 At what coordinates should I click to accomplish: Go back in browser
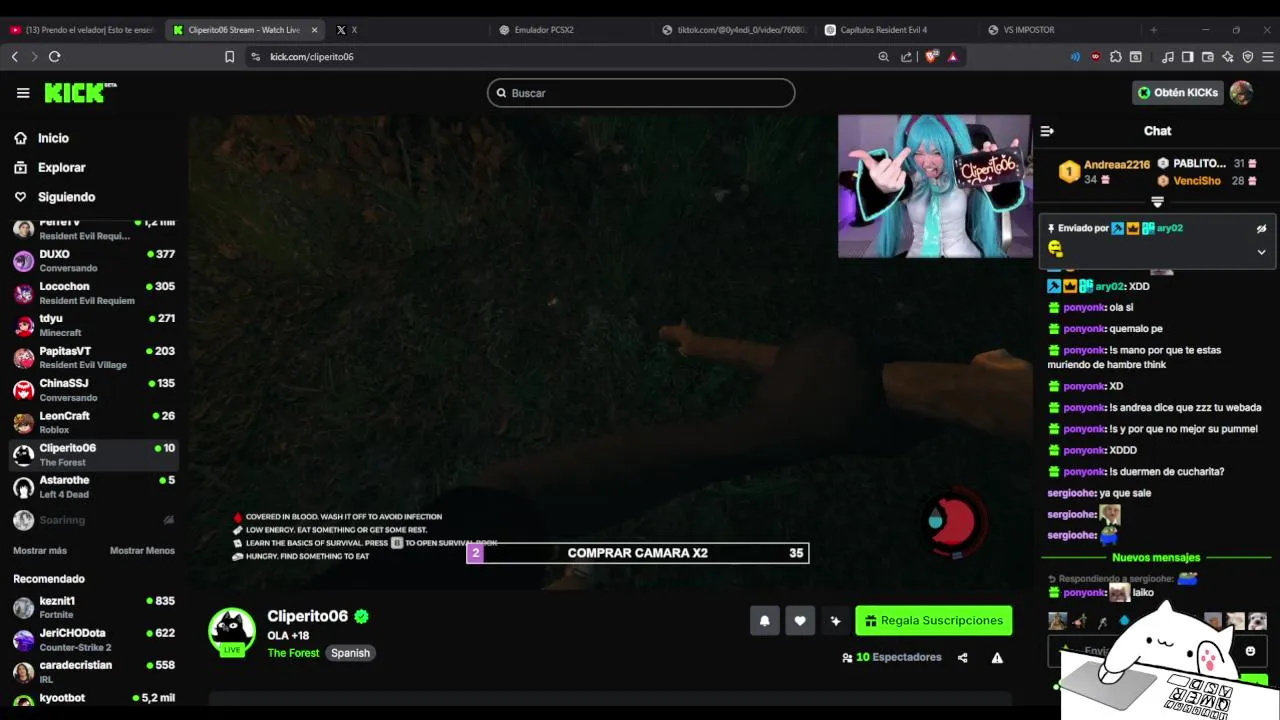pos(14,57)
